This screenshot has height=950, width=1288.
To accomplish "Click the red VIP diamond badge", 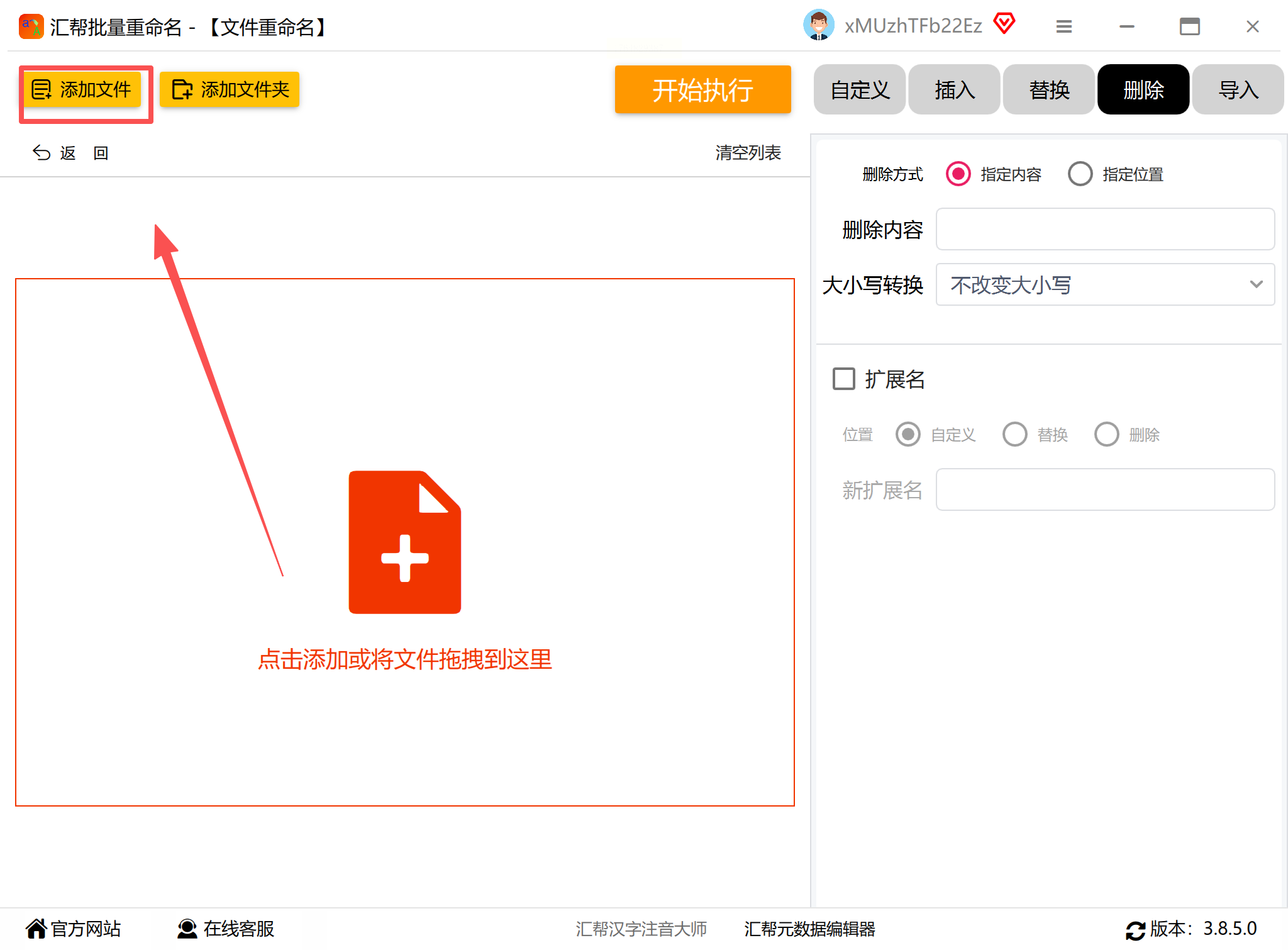I will pos(1004,25).
